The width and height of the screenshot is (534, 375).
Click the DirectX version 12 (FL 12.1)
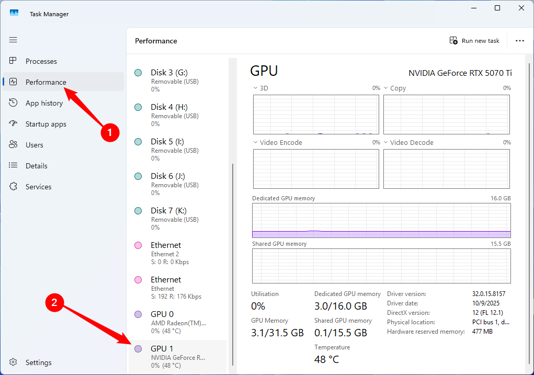488,313
